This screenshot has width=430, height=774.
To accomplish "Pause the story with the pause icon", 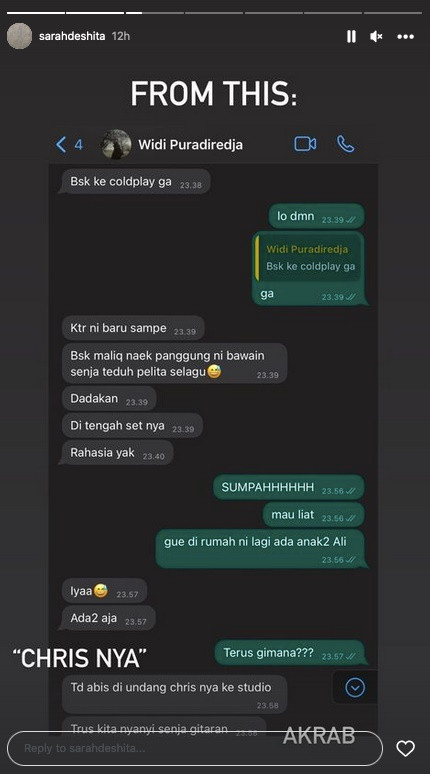I will tap(351, 37).
